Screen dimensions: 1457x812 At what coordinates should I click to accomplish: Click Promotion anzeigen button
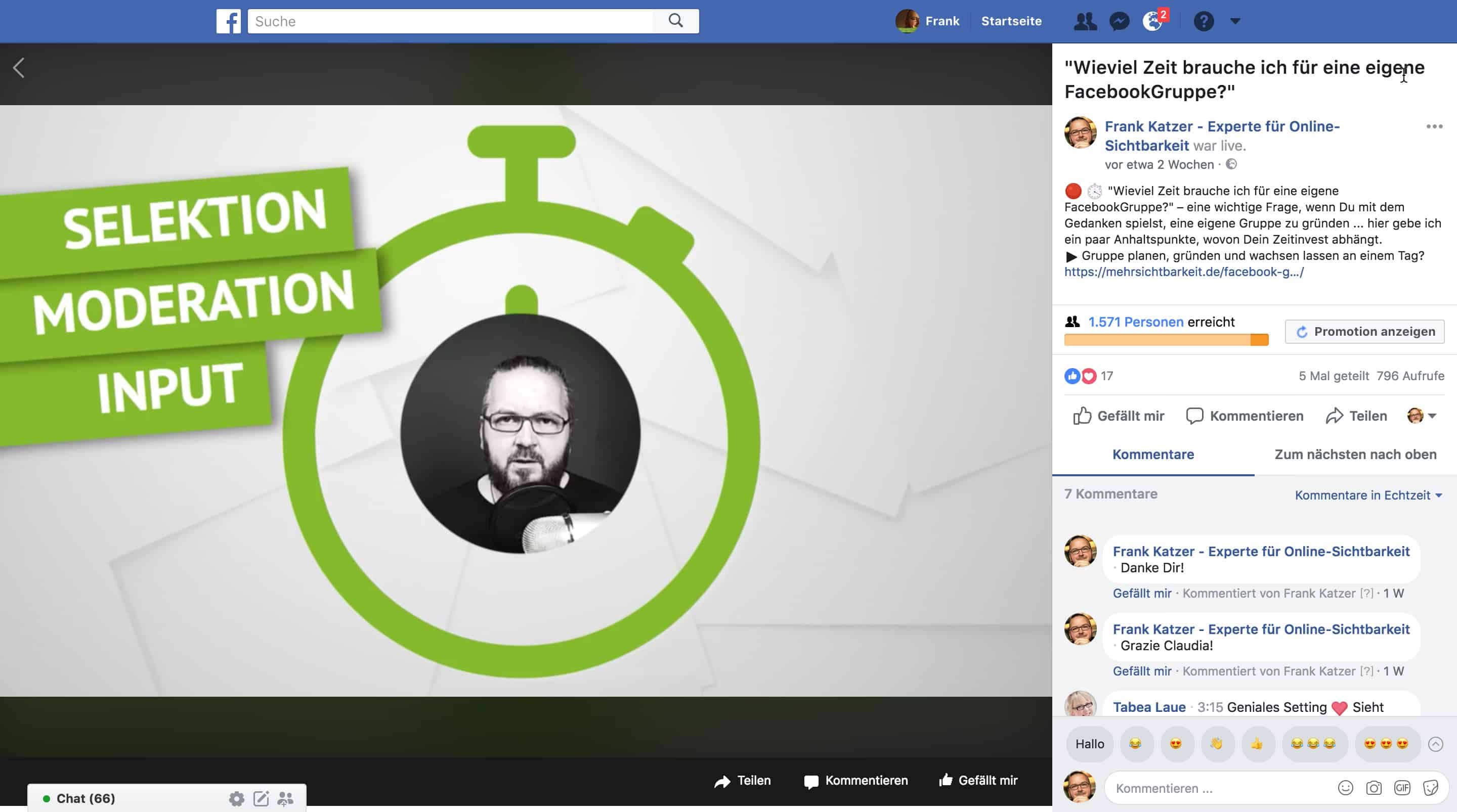point(1364,331)
